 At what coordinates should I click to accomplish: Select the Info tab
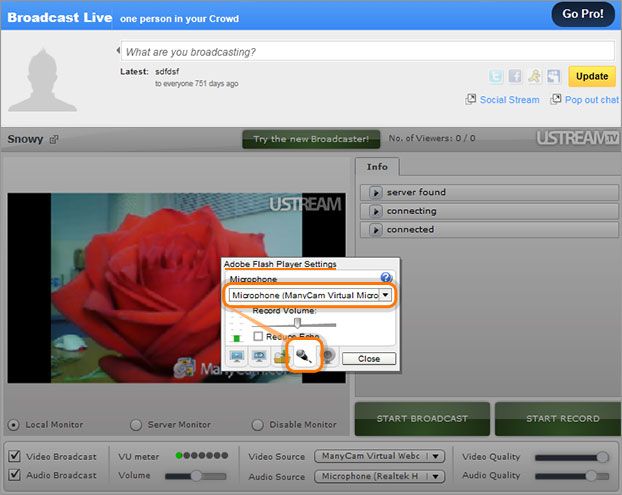coord(377,167)
